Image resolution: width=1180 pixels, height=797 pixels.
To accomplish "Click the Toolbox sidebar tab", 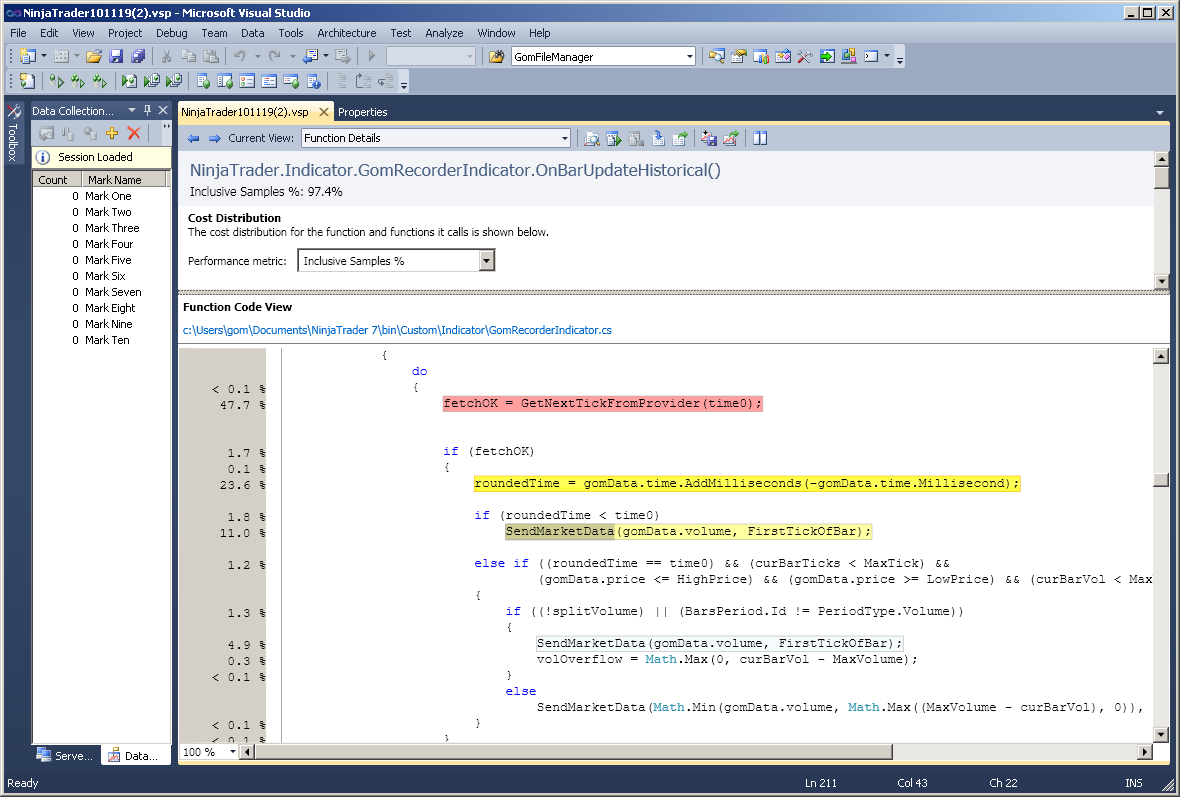I will 13,133.
